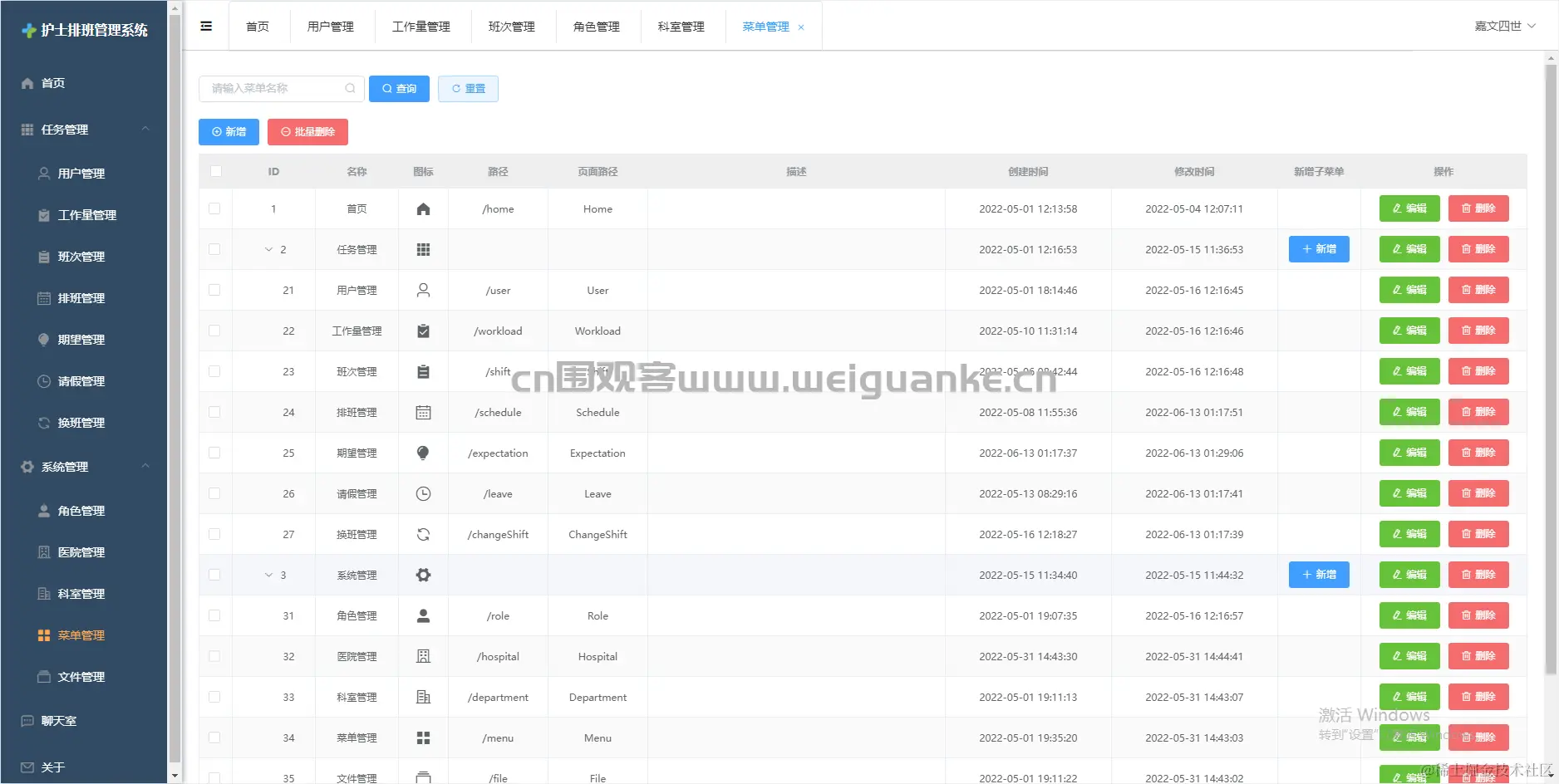The image size is (1559, 784).
Task: Click the 菜单管理 grid icon in sidebar
Action: coord(44,635)
